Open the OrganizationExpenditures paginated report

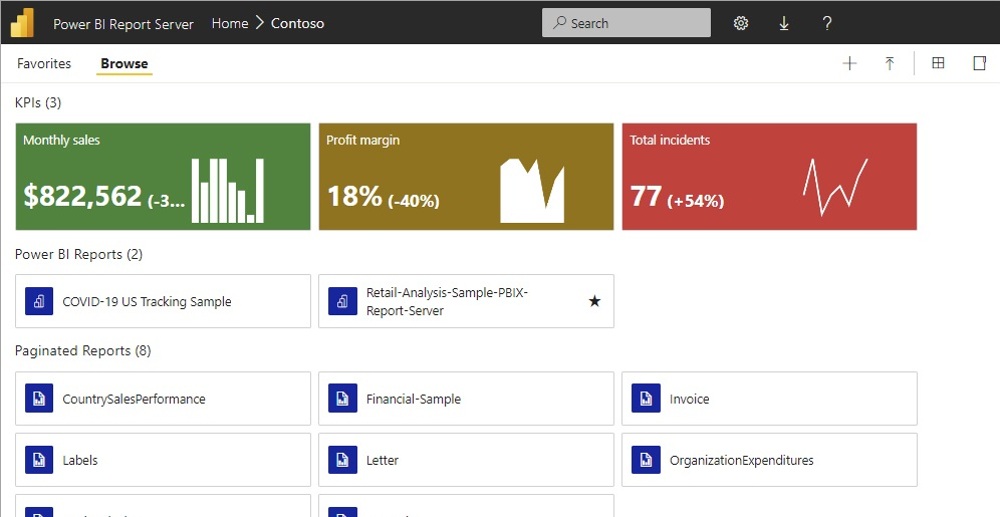coord(769,460)
